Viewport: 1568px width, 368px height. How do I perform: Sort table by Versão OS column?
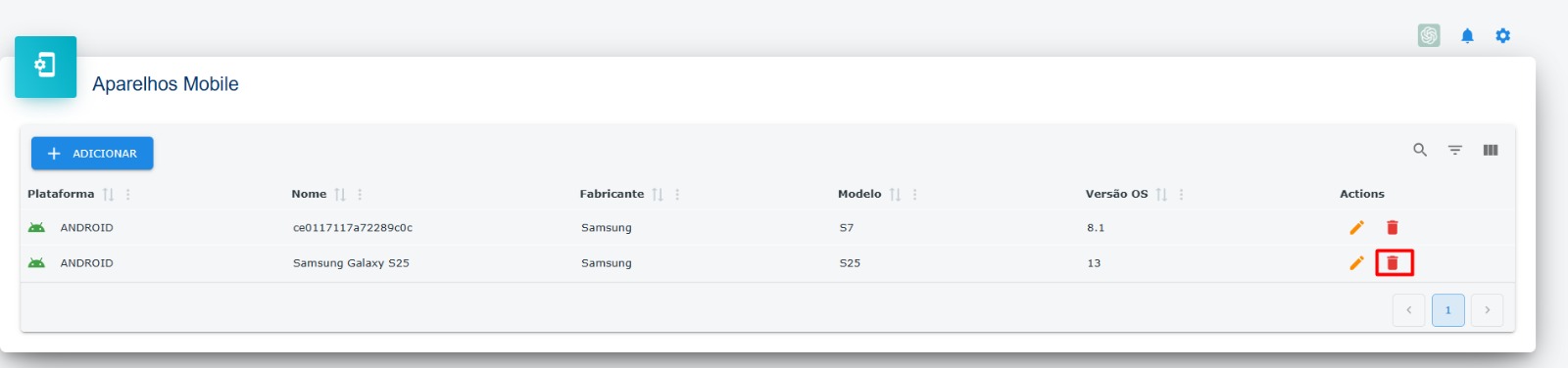click(1161, 195)
